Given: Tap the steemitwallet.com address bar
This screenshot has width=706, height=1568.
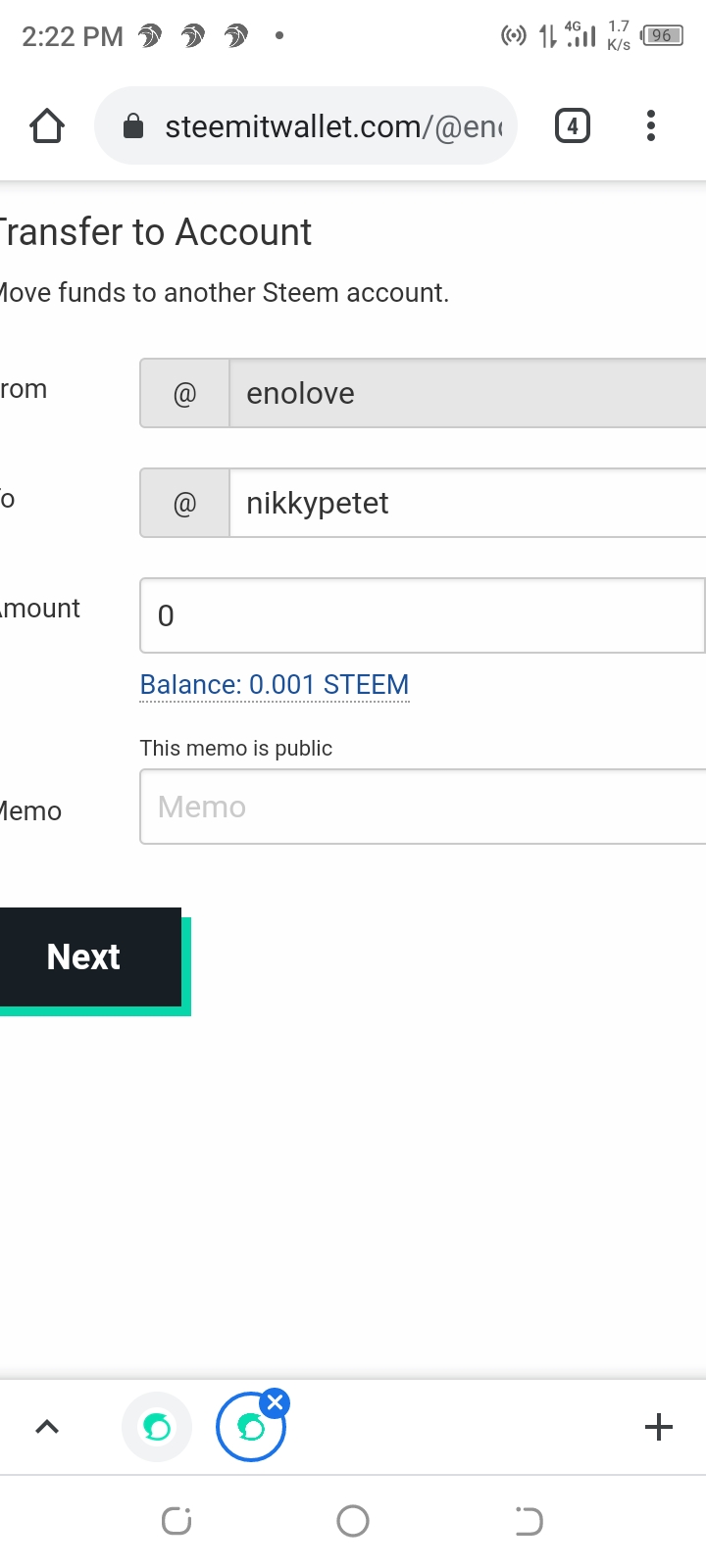Looking at the screenshot, I should [x=333, y=126].
